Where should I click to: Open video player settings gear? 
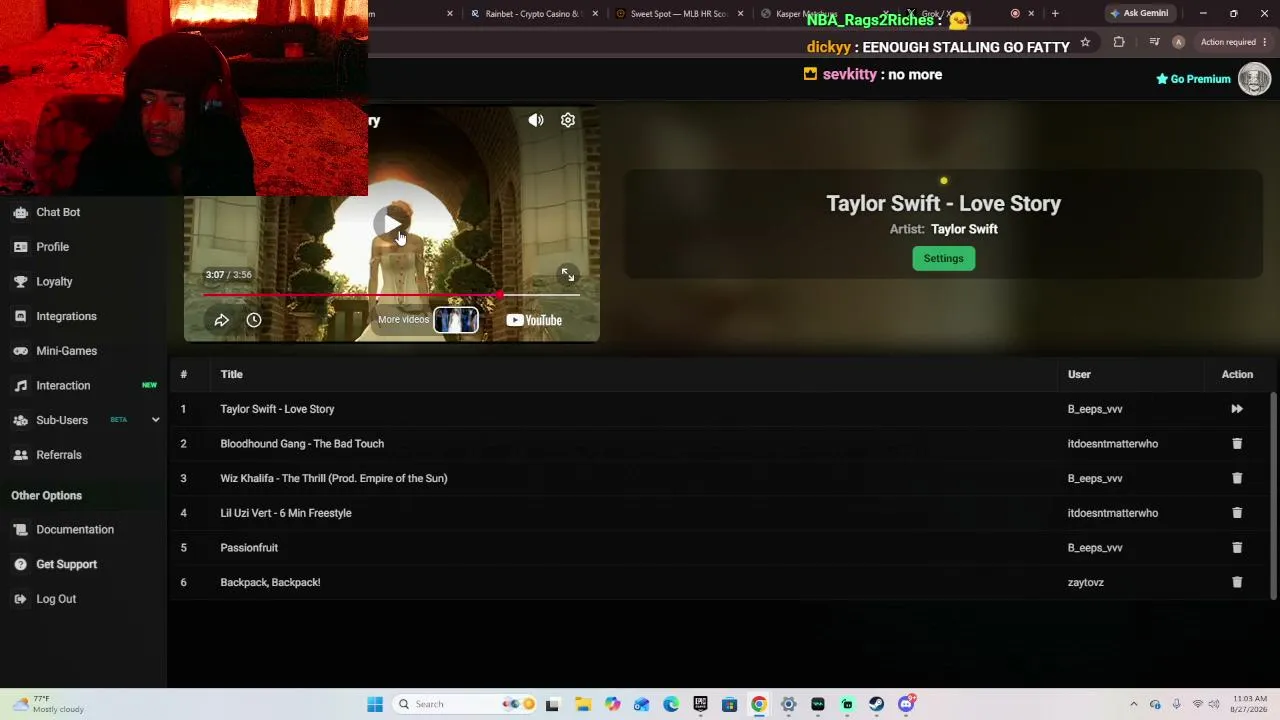(x=568, y=120)
